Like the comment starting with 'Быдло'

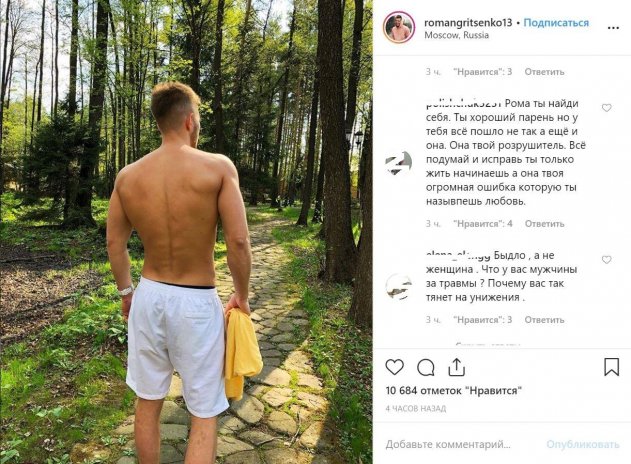coord(606,260)
